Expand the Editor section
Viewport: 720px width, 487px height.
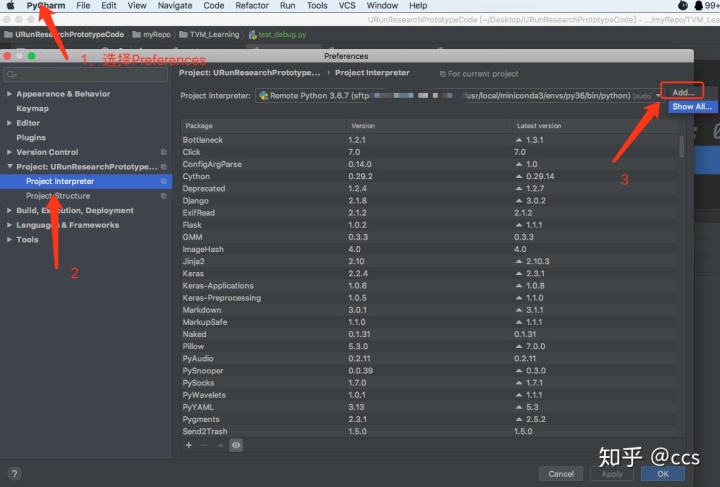(x=9, y=123)
